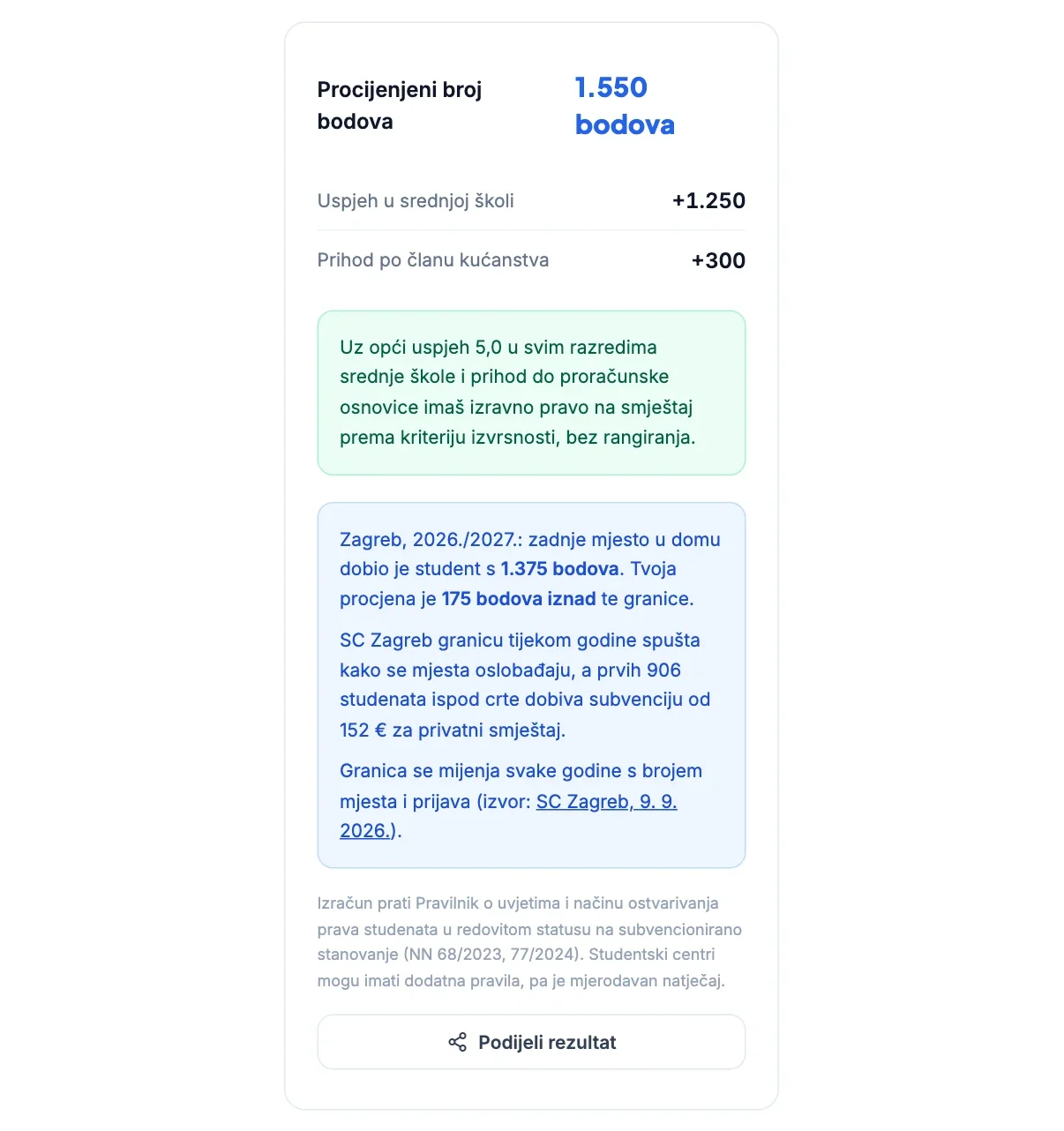Click the 1.550 bodova total score
Screen dimensions: 1064x1131
click(625, 106)
